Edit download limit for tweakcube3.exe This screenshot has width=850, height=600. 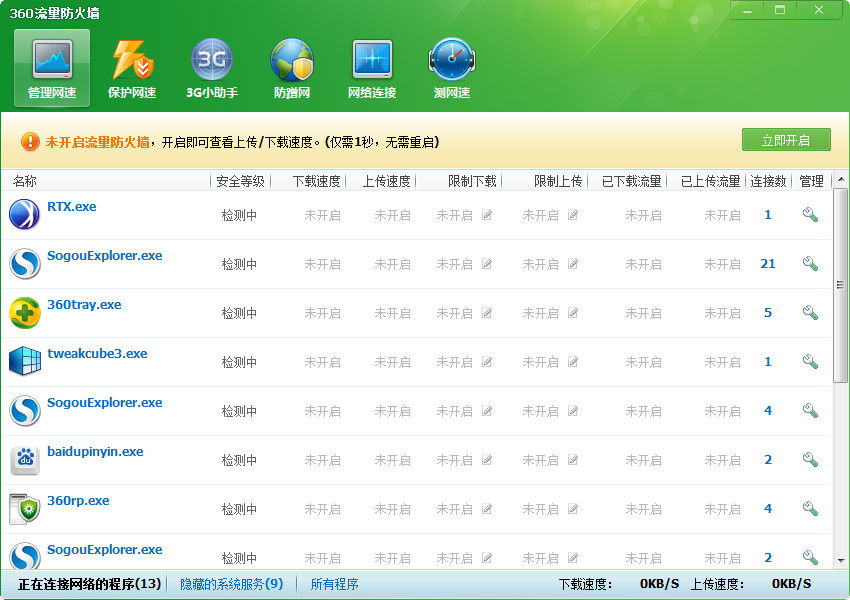(x=487, y=362)
